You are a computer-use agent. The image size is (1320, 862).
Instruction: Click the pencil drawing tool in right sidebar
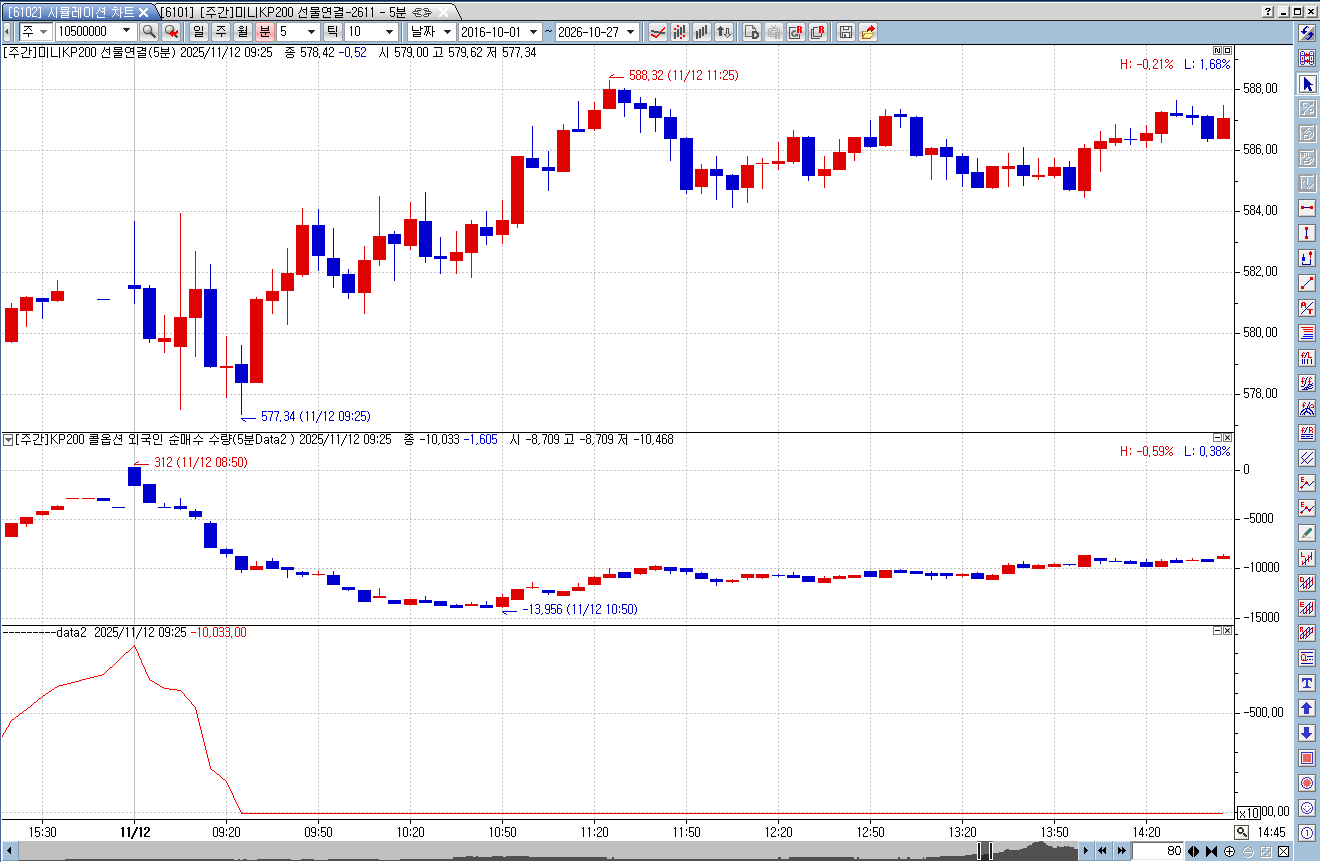[x=1307, y=533]
